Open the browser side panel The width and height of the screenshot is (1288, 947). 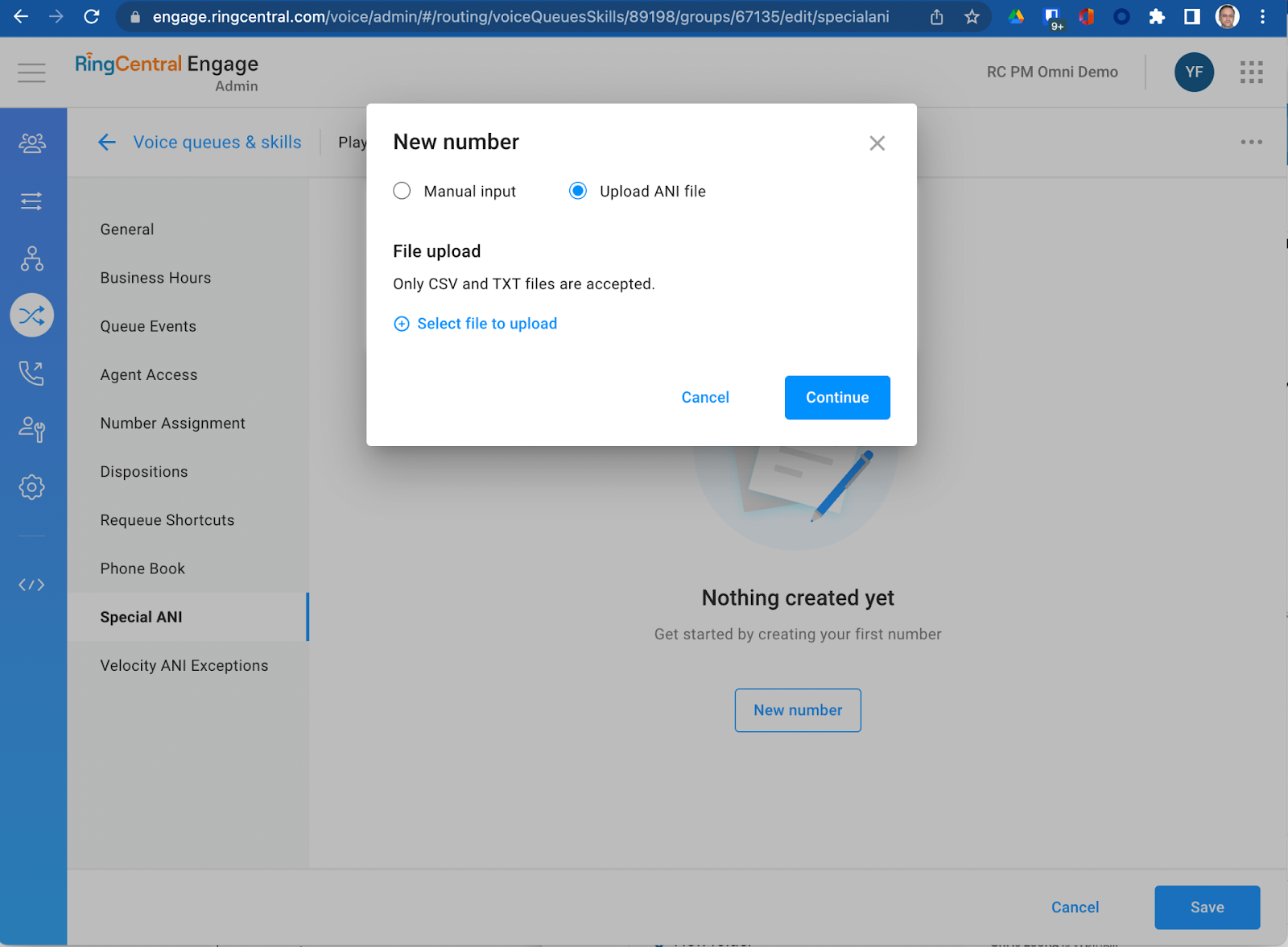click(x=1192, y=17)
